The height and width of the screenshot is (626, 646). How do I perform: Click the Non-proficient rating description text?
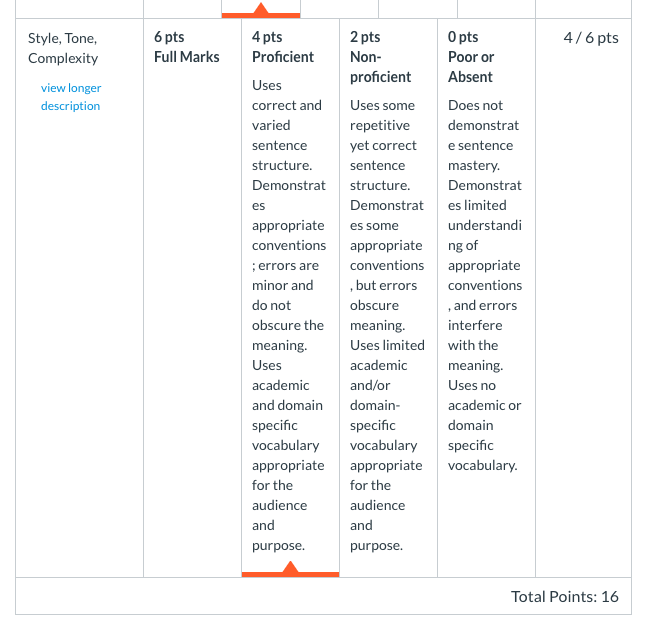[x=387, y=325]
